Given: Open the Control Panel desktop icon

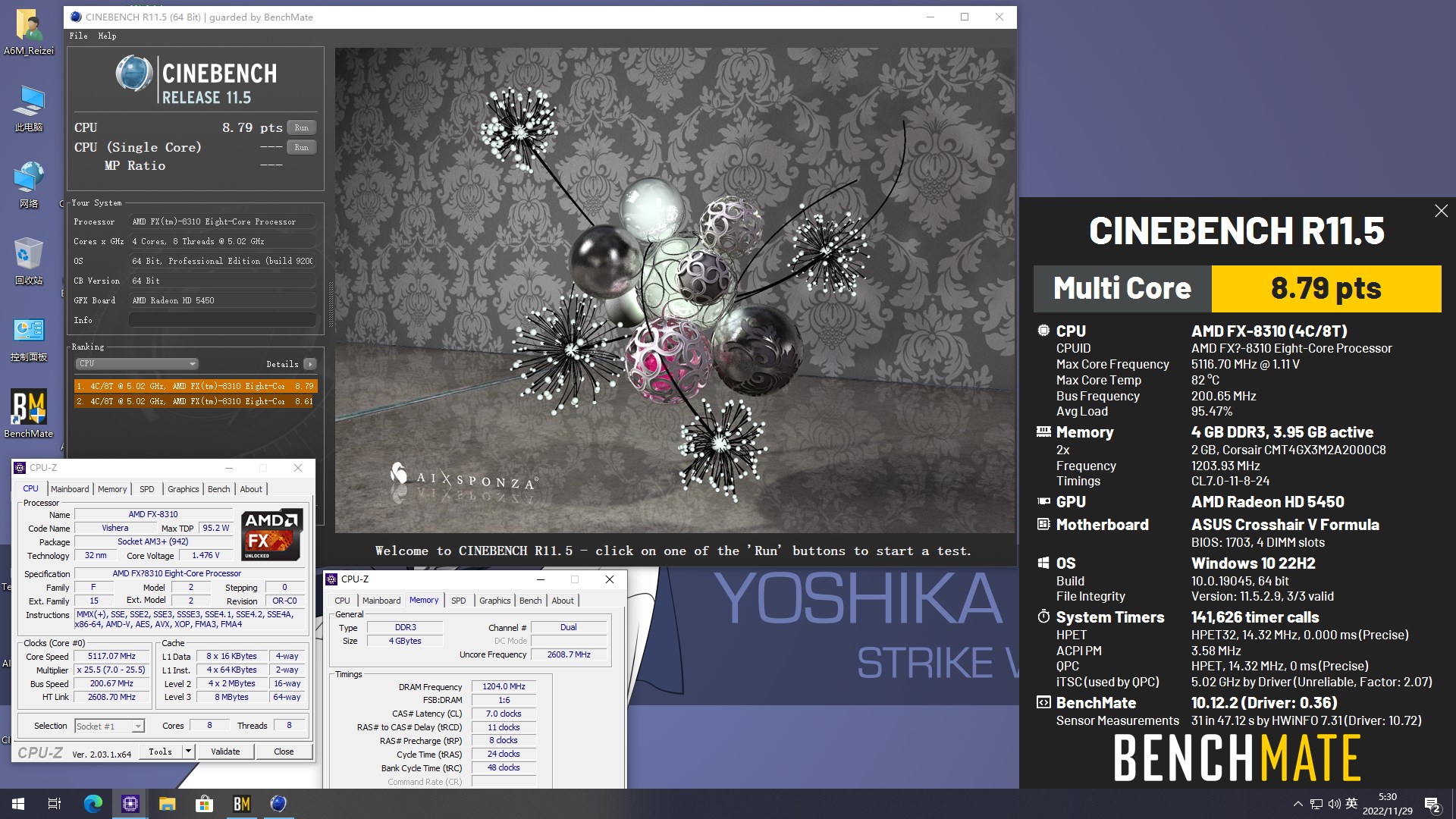Looking at the screenshot, I should tap(29, 338).
